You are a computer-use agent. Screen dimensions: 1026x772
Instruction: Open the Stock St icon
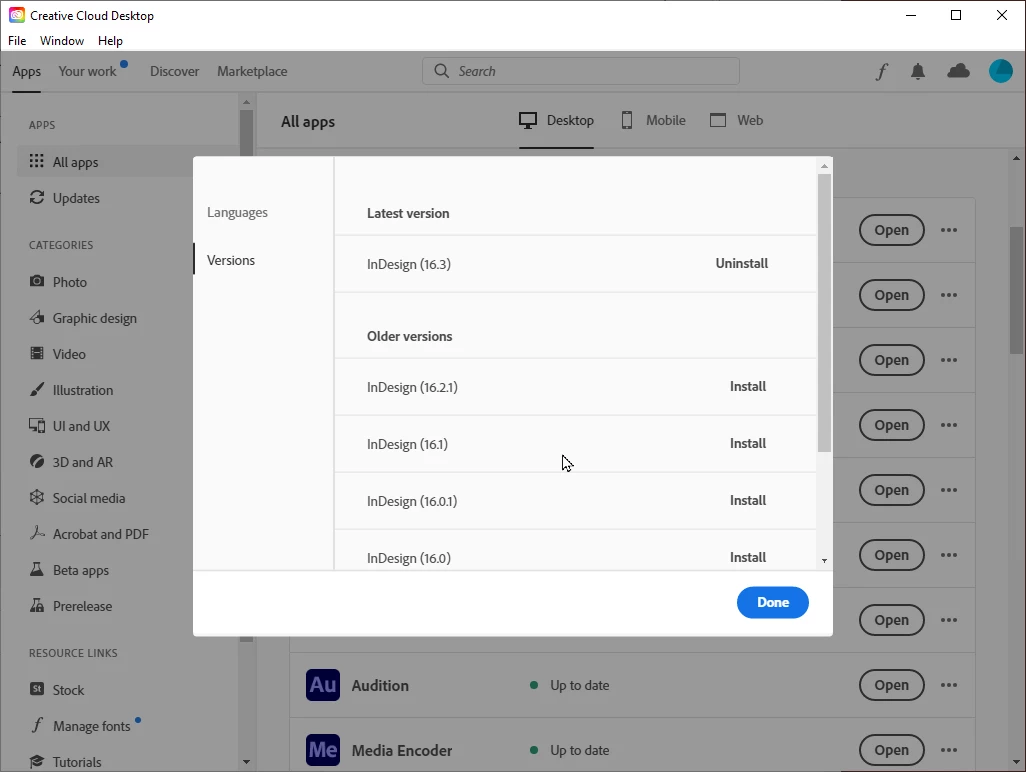pyautogui.click(x=37, y=689)
